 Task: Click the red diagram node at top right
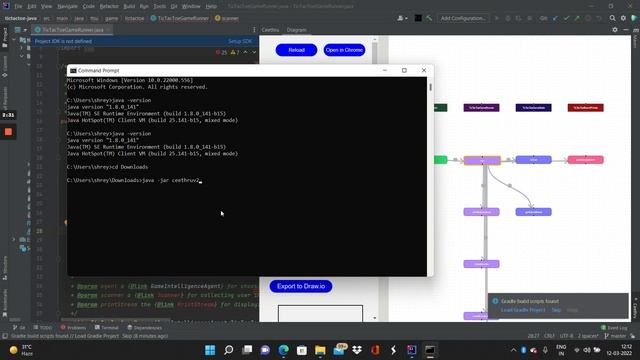[x=585, y=108]
